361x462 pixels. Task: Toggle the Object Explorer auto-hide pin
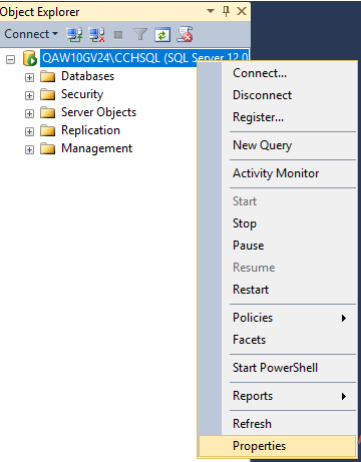pos(226,11)
